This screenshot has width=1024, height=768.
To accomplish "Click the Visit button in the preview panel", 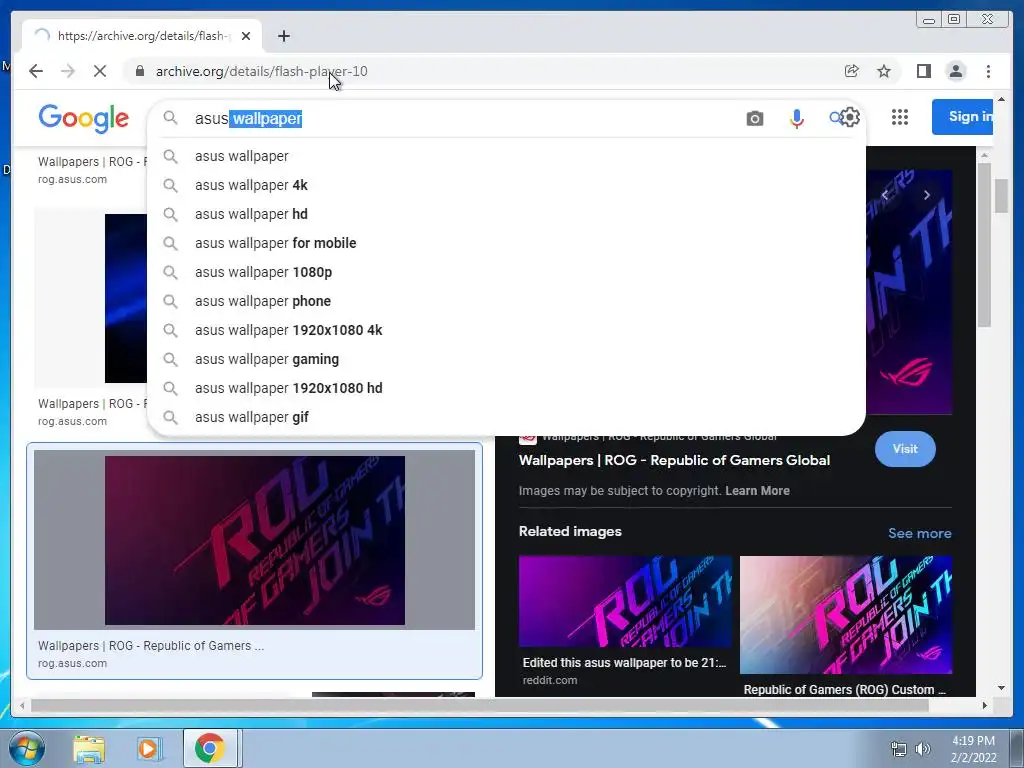I will (905, 449).
